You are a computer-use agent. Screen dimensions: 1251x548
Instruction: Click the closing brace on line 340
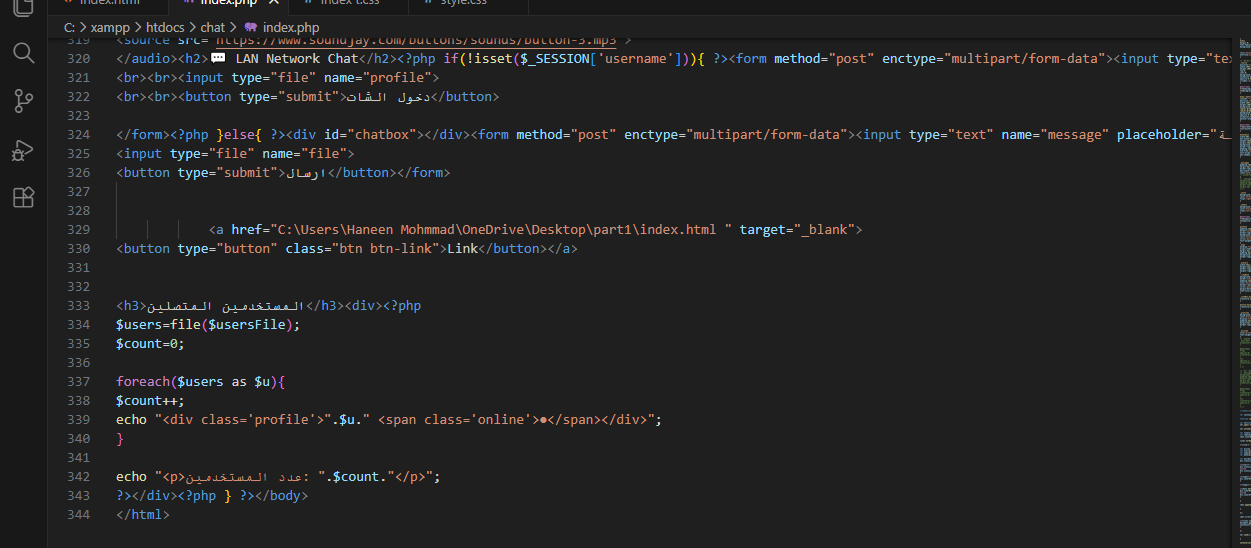[x=120, y=439]
